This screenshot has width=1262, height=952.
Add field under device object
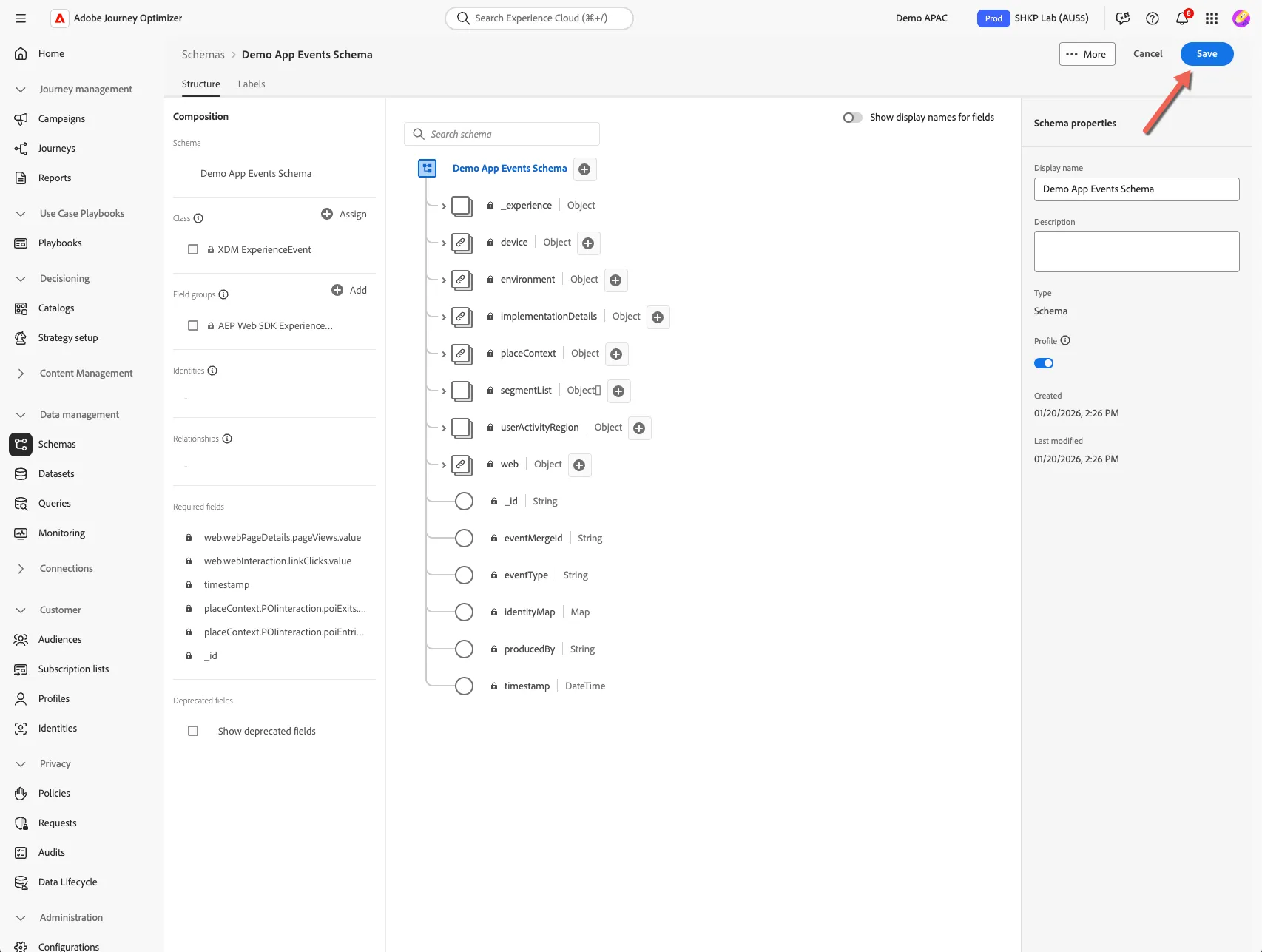tap(588, 243)
